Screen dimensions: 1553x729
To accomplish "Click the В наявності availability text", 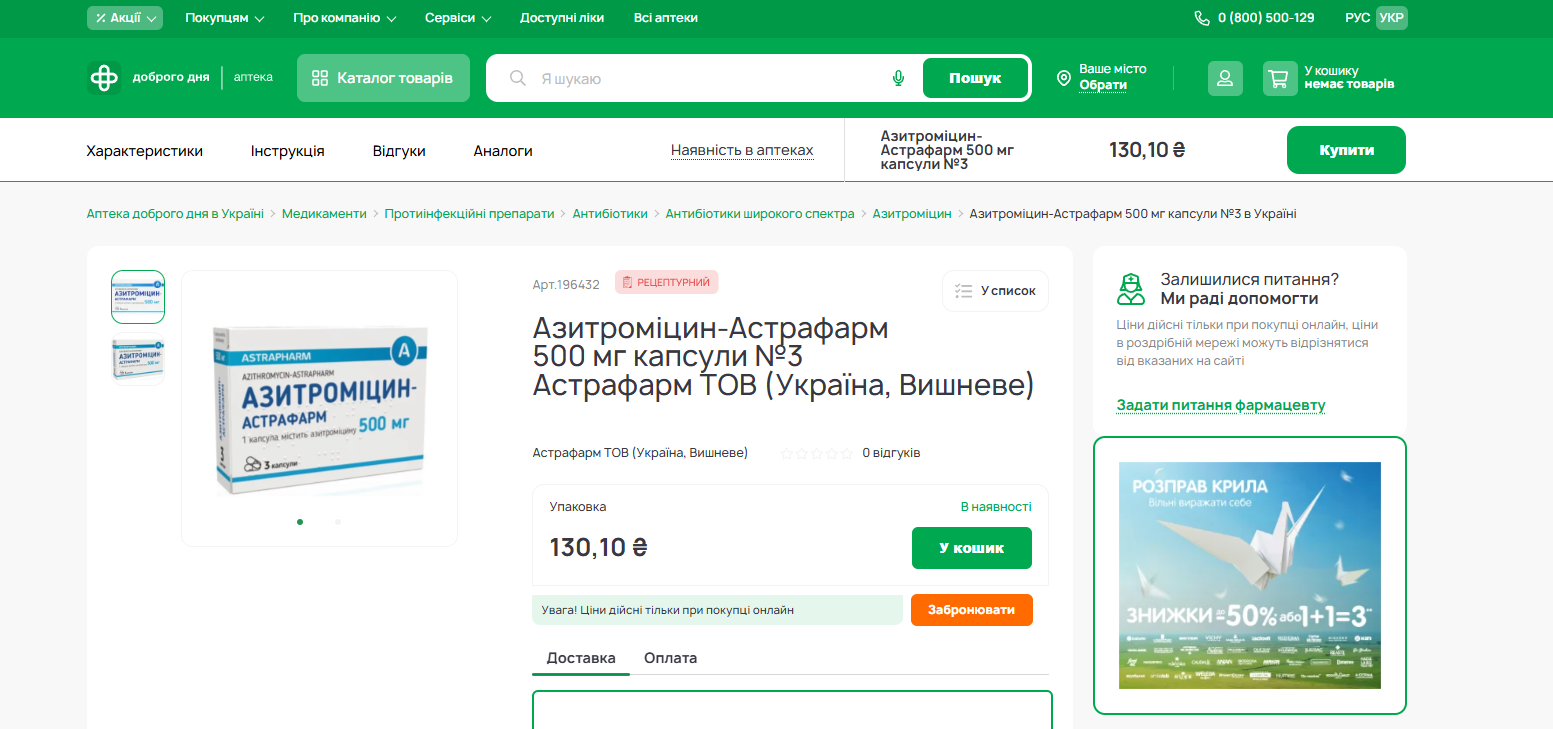I will 996,507.
